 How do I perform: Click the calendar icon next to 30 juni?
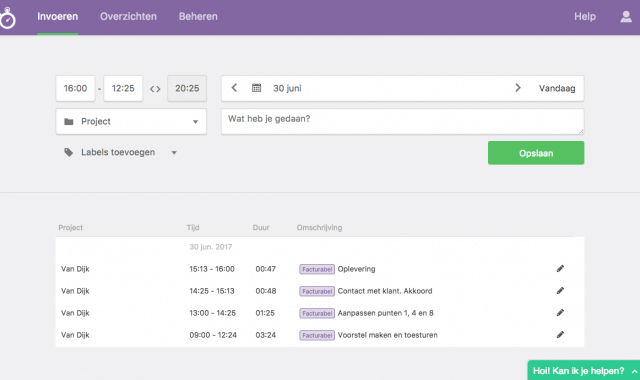[256, 88]
